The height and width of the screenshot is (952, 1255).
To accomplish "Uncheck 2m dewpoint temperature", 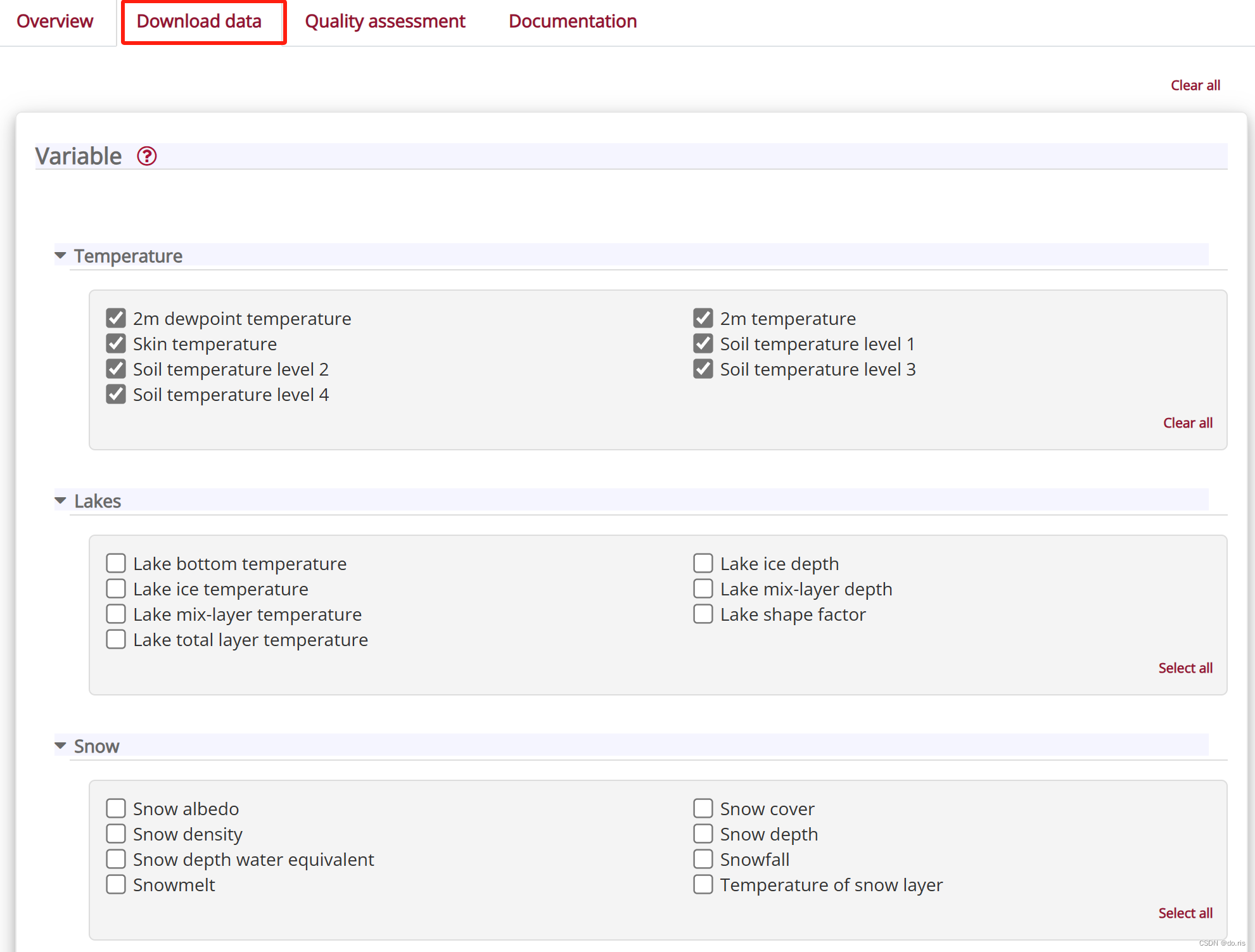I will click(116, 318).
